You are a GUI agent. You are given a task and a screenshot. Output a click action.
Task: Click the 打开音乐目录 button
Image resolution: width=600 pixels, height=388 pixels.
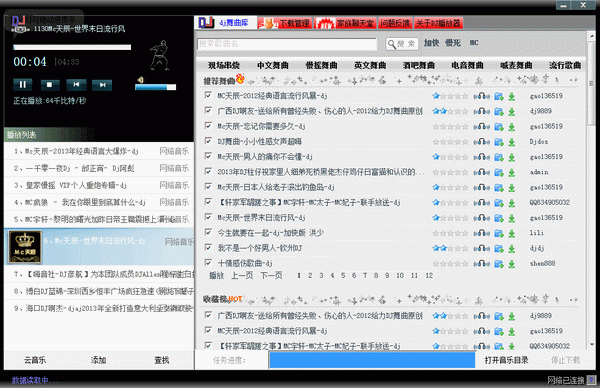[x=506, y=360]
